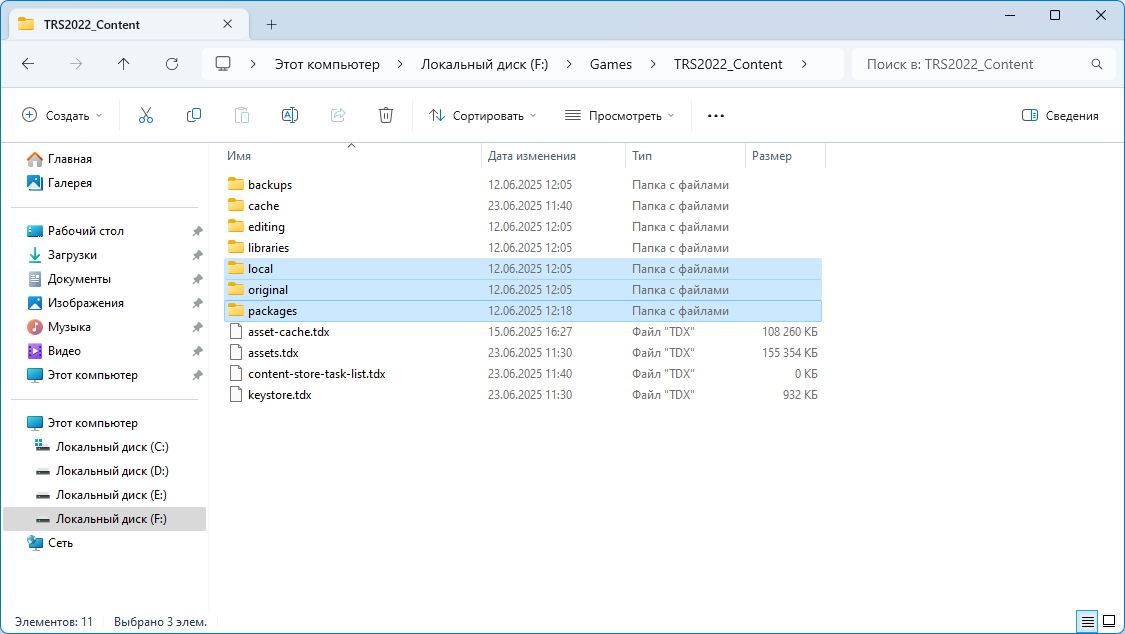Viewport: 1125px width, 634px height.
Task: Select the editing folder
Action: pyautogui.click(x=523, y=227)
